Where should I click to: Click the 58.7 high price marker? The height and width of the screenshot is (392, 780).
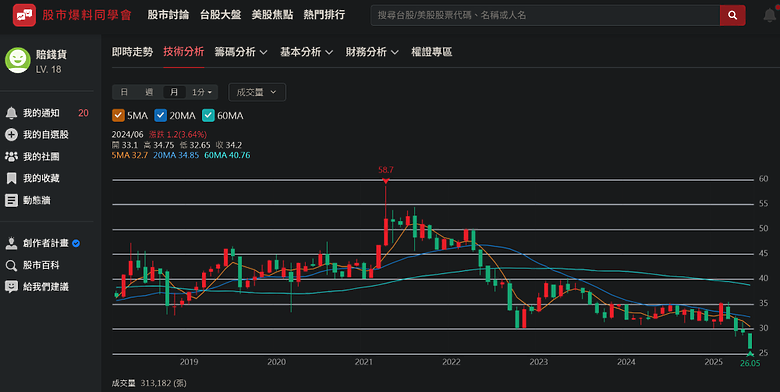pos(386,170)
